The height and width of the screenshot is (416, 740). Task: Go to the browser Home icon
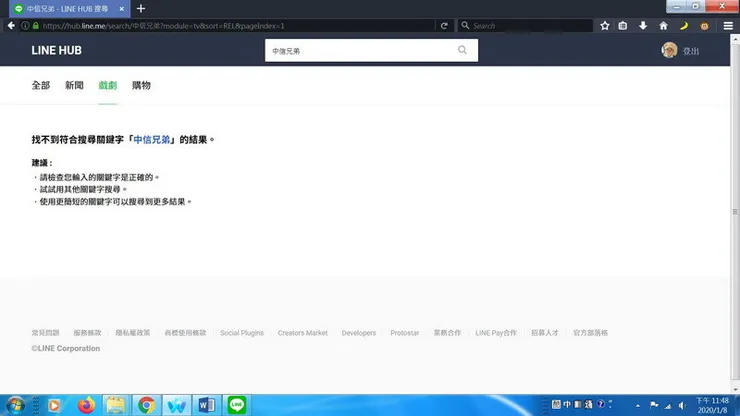[x=664, y=26]
